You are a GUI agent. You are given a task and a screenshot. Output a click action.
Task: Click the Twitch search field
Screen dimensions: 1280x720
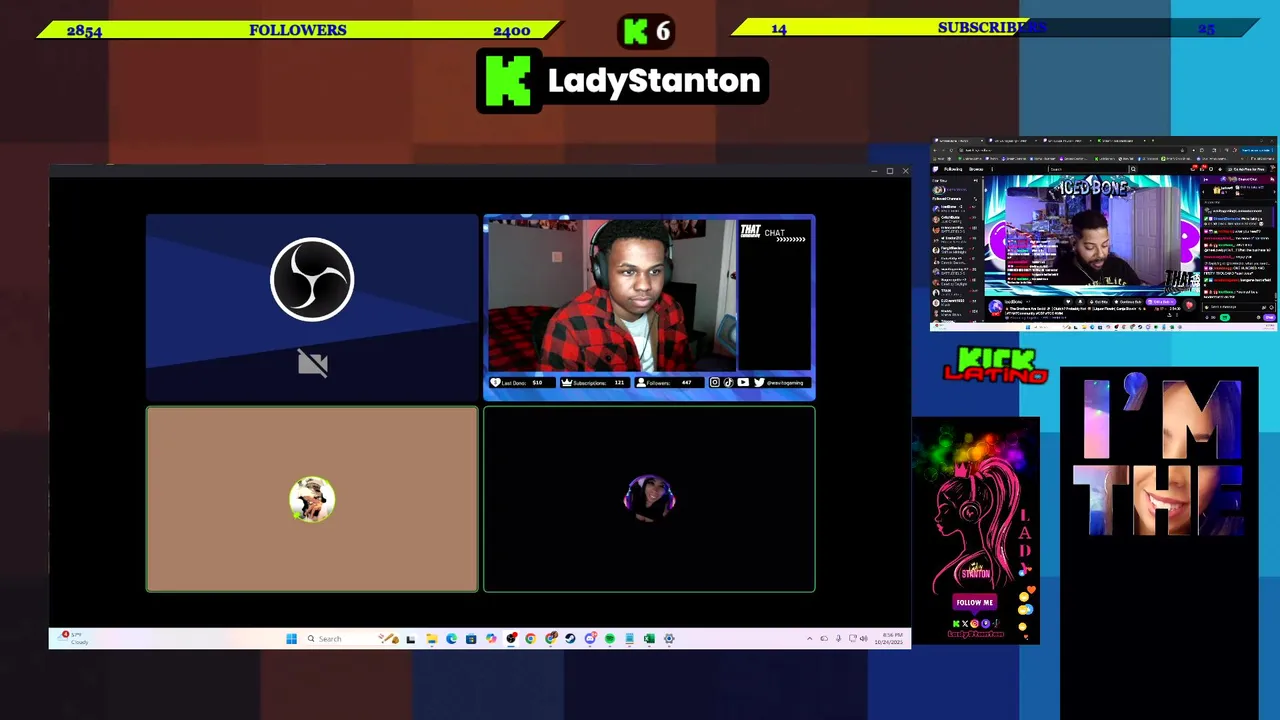1089,169
